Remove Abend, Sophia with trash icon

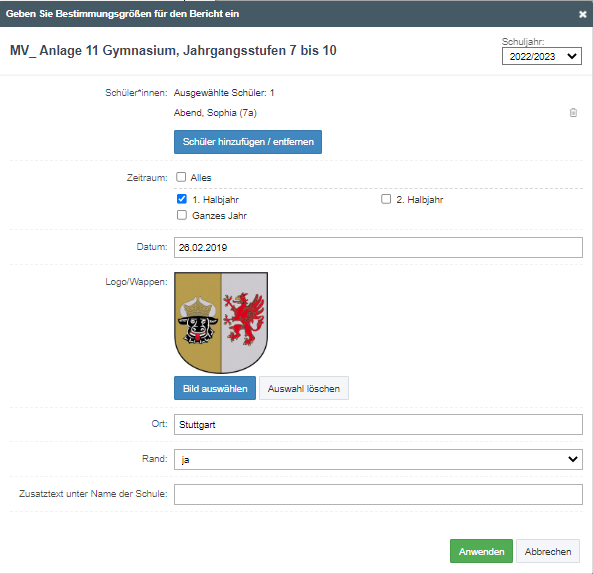click(x=573, y=113)
